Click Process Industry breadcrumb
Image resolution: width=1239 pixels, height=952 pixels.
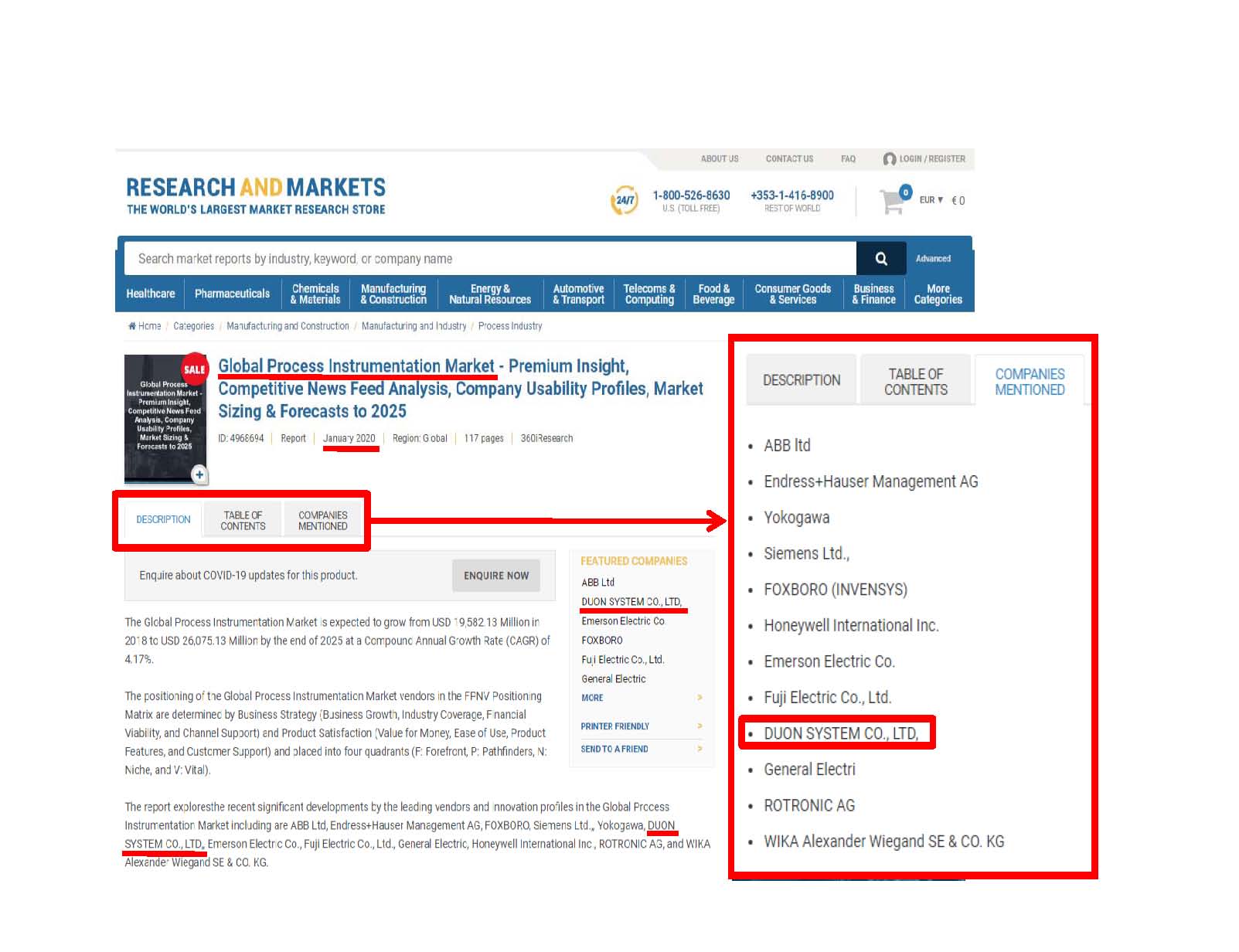point(510,326)
